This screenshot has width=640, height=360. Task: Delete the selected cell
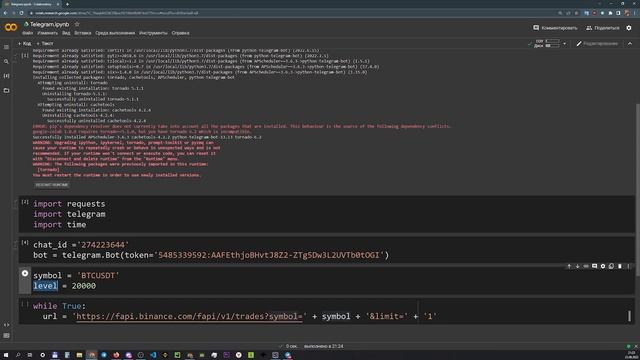620,266
